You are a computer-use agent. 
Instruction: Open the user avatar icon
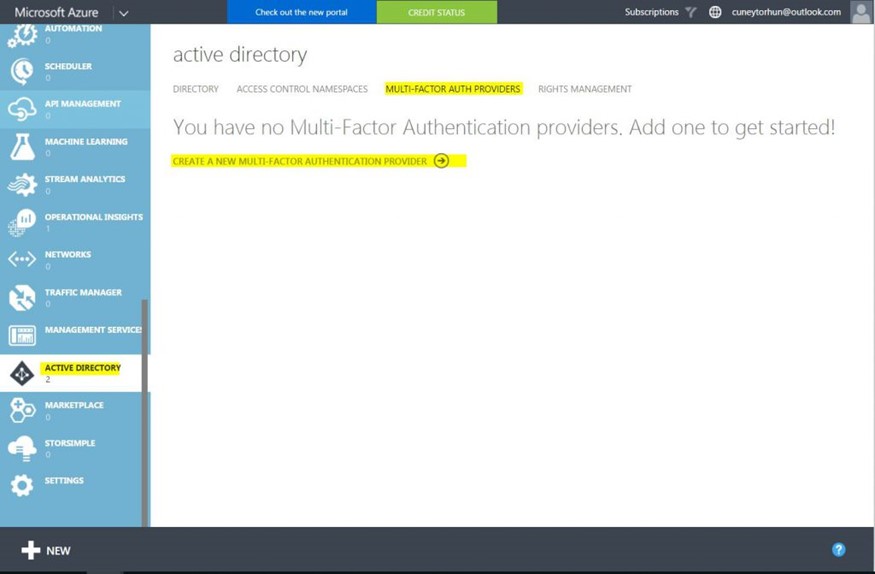click(x=860, y=12)
